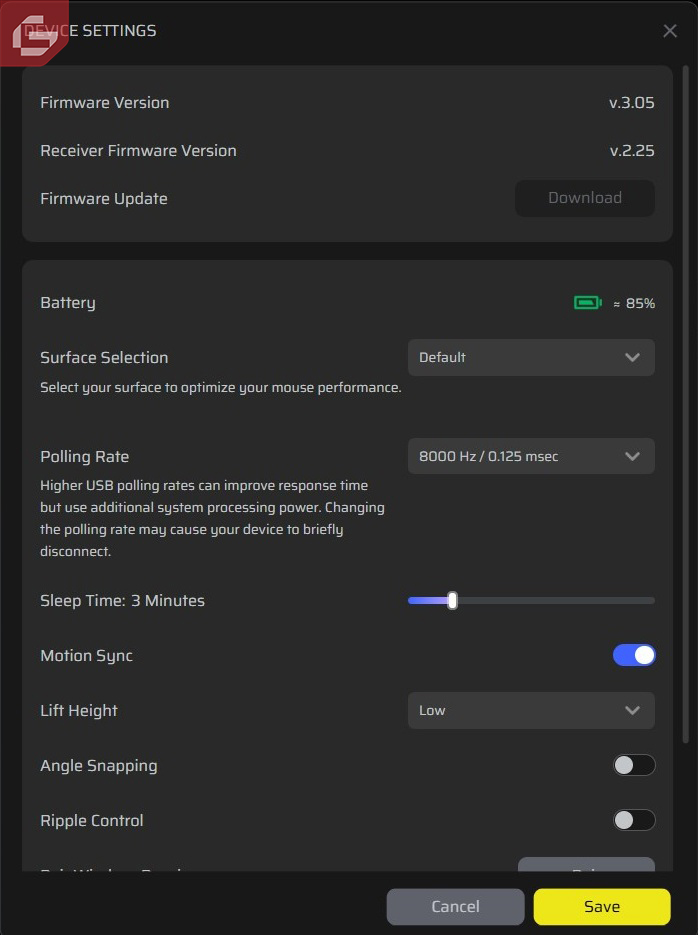Open the Surface Selection dropdown showing Default
The image size is (698, 935).
click(x=530, y=357)
